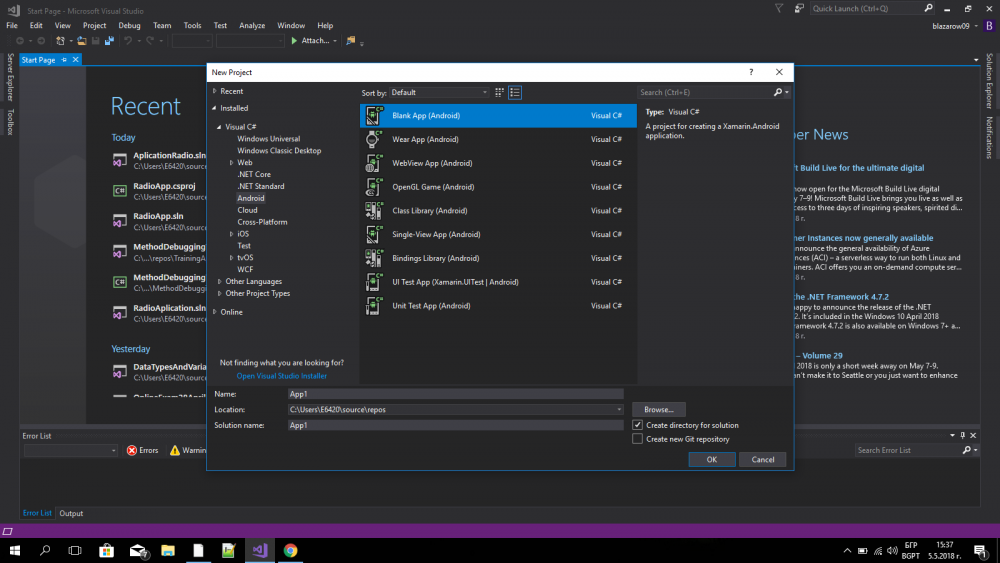The image size is (1000, 563).
Task: Switch templates to small icons view
Action: click(x=499, y=92)
